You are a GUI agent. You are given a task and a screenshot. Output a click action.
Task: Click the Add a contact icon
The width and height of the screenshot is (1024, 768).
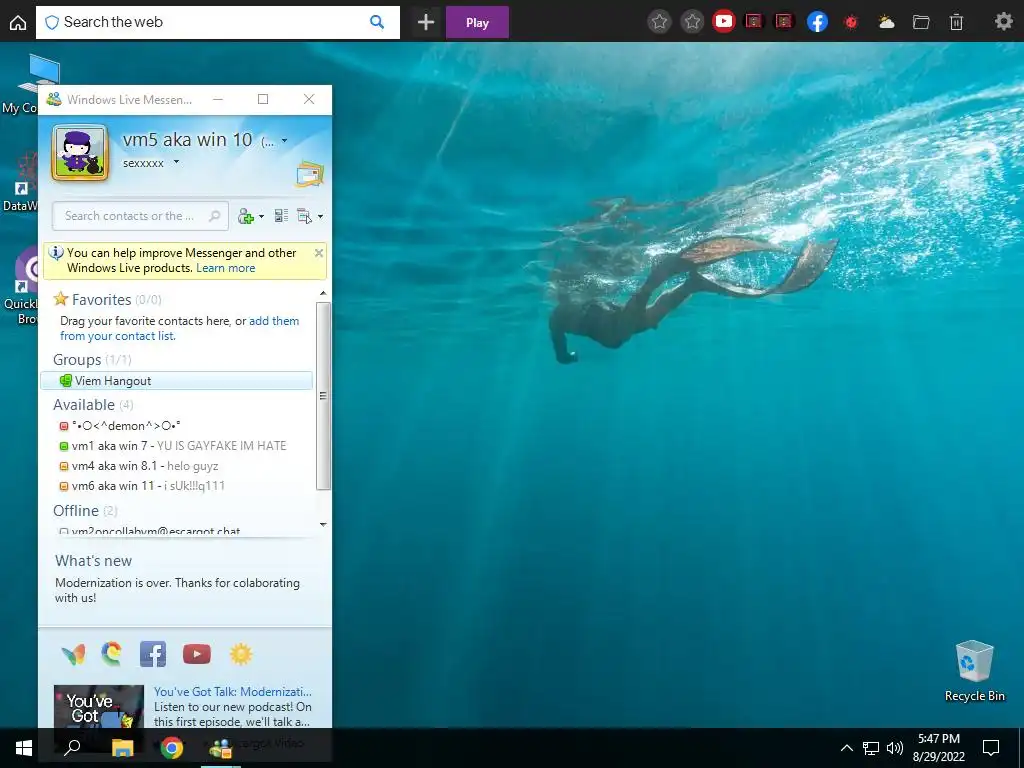click(x=246, y=216)
